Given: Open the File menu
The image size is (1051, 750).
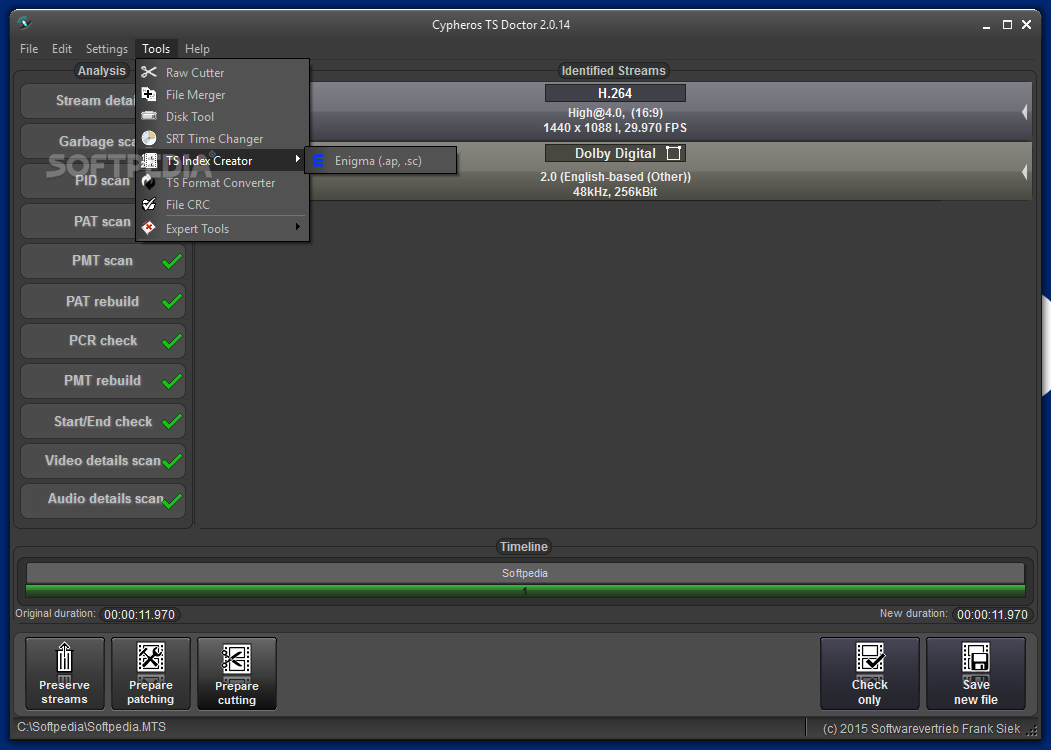Looking at the screenshot, I should [x=29, y=49].
